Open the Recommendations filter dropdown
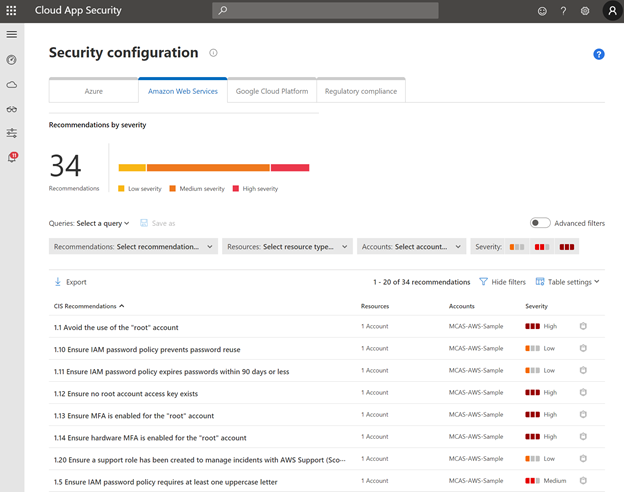This screenshot has width=624, height=492. pyautogui.click(x=133, y=247)
